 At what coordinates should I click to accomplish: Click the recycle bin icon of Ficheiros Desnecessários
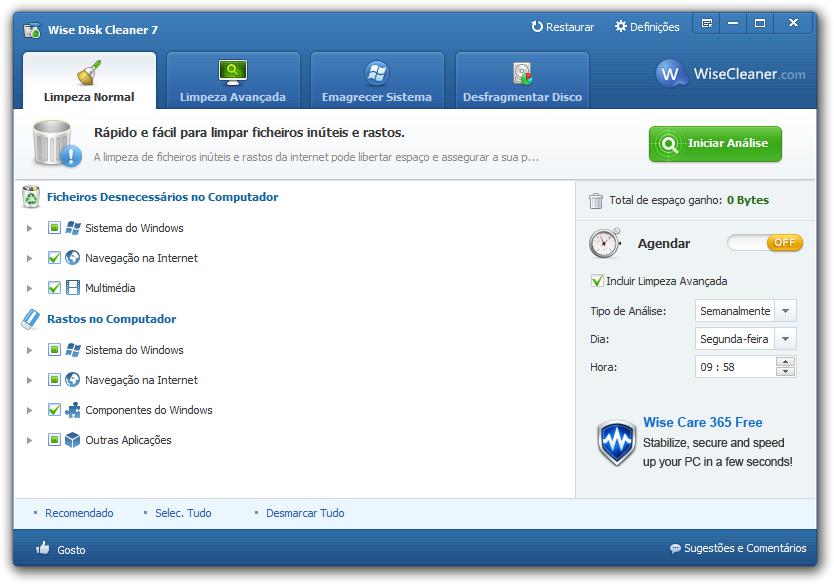point(31,197)
